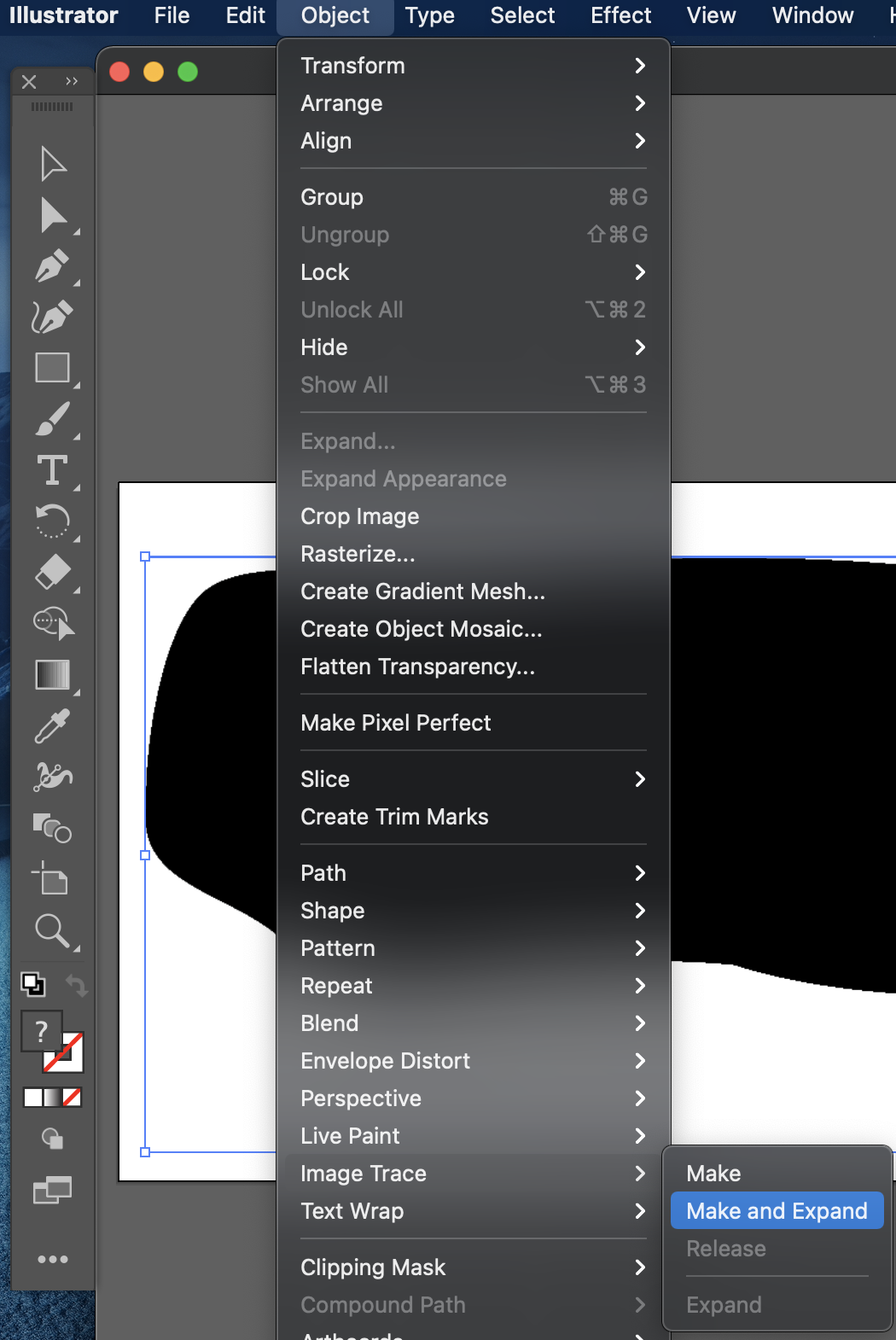Swap fill and stroke colors

tap(77, 986)
